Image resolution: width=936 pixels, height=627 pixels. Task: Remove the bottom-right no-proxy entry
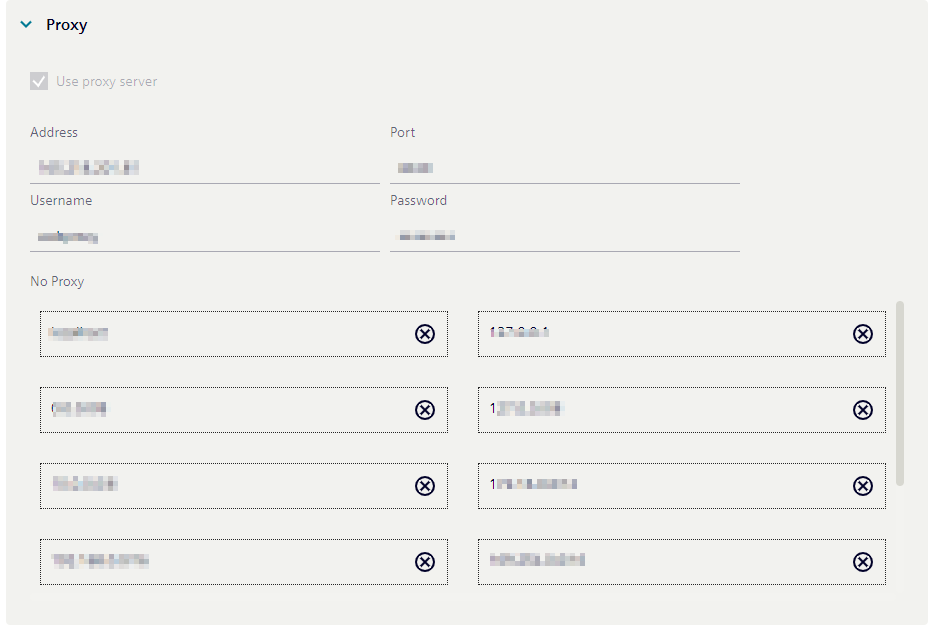[863, 562]
